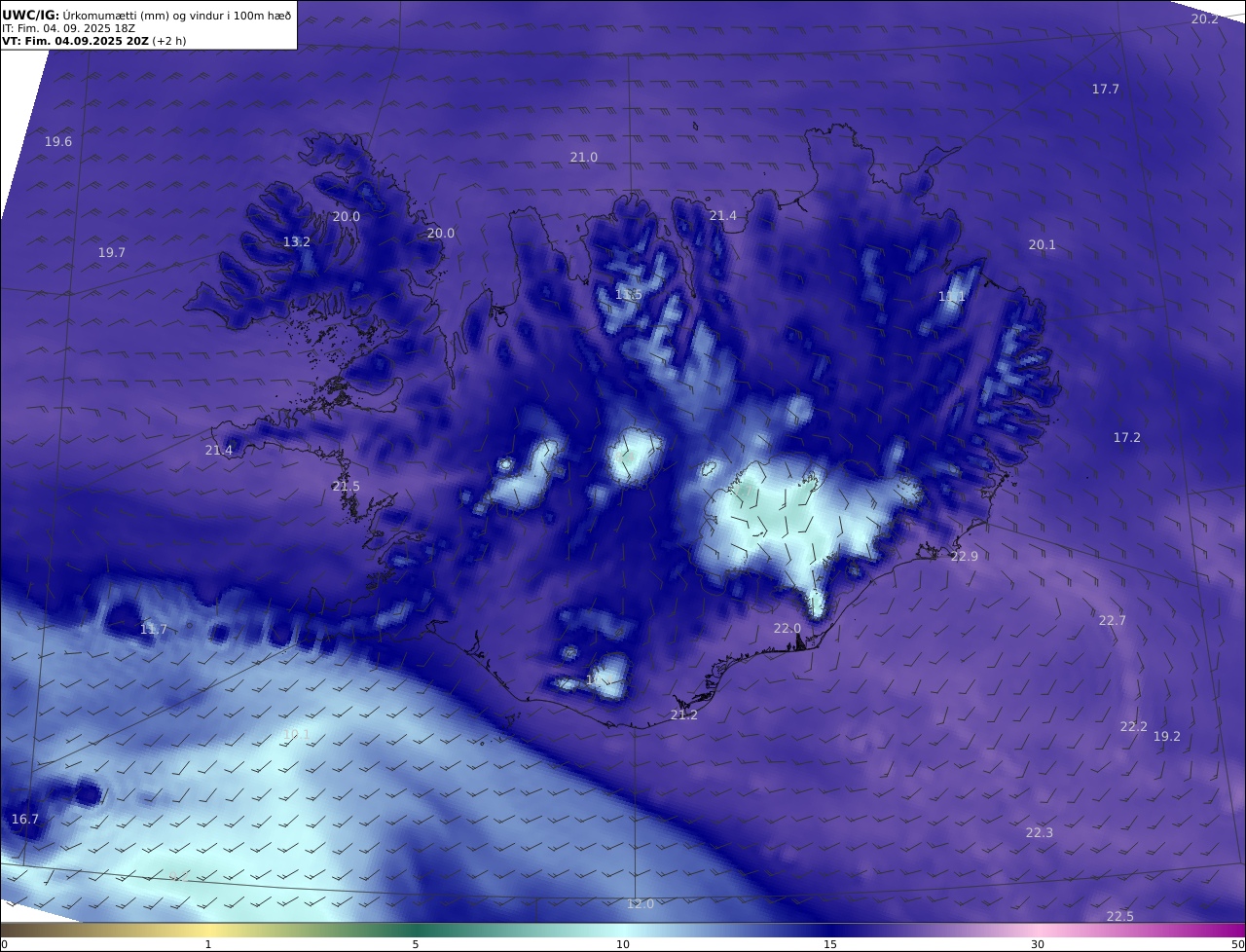The width and height of the screenshot is (1246, 952).
Task: Click the 22.0 value on the map
Action: pos(788,629)
